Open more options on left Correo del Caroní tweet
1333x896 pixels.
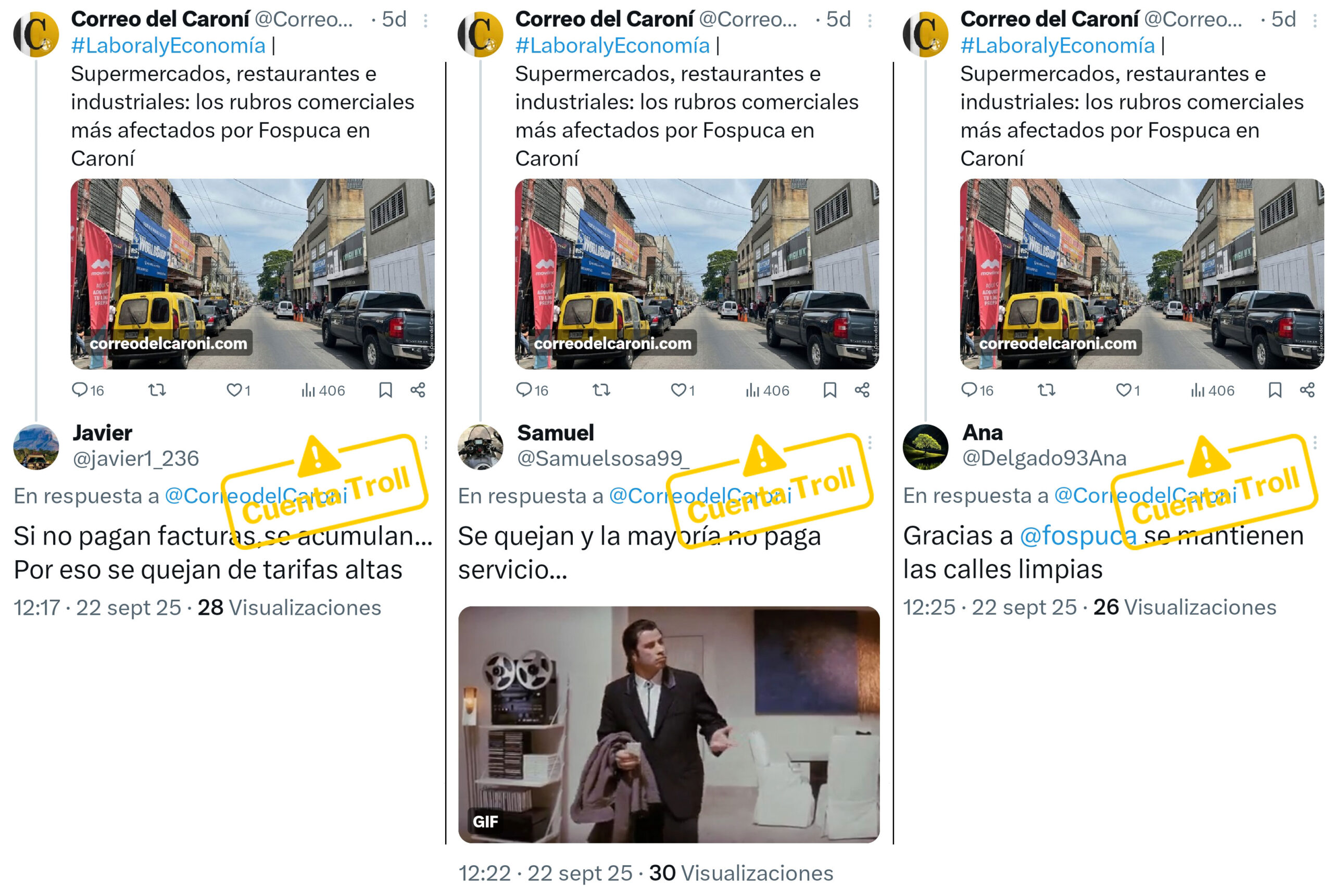(x=425, y=21)
